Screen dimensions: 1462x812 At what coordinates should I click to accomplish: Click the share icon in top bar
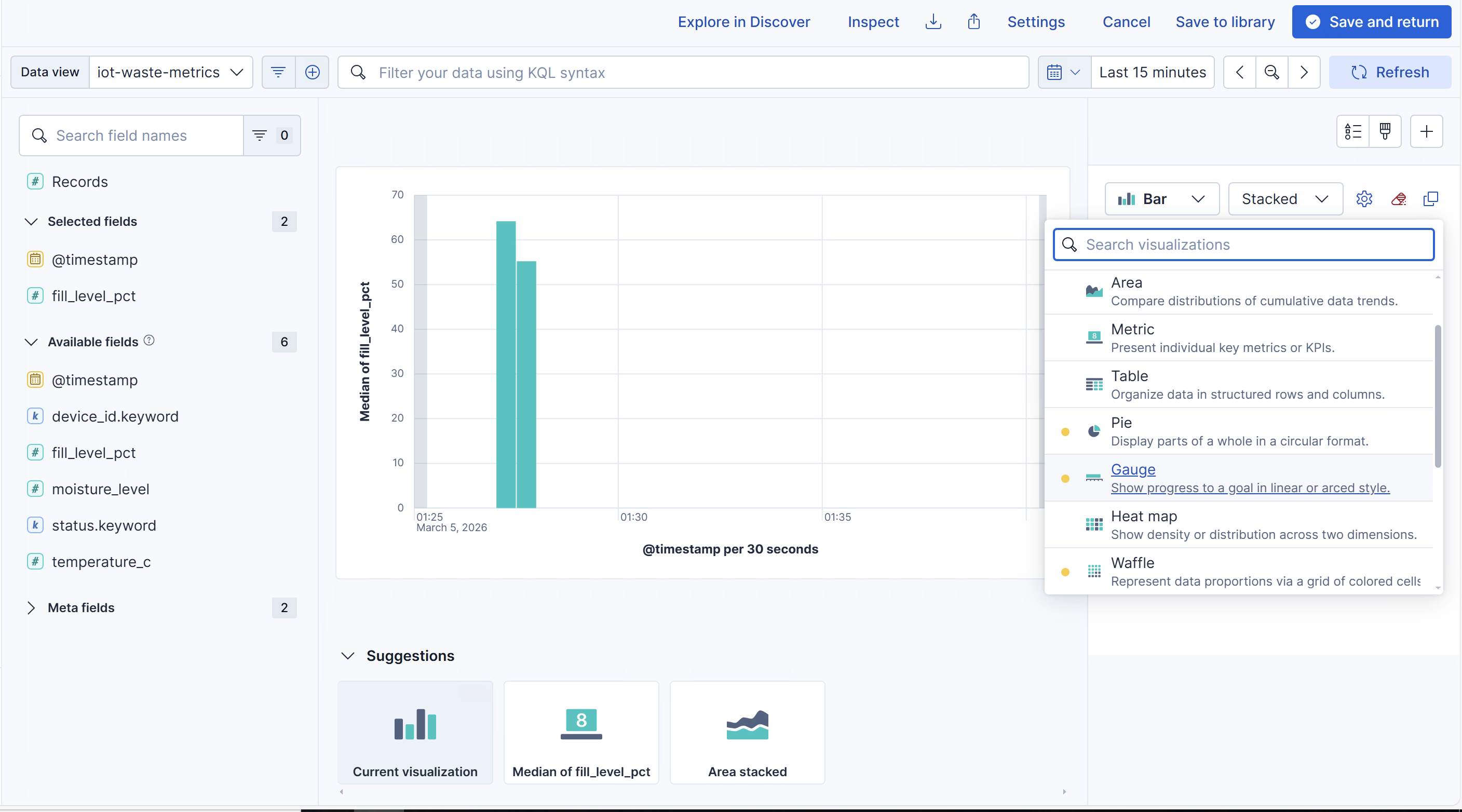coord(974,22)
